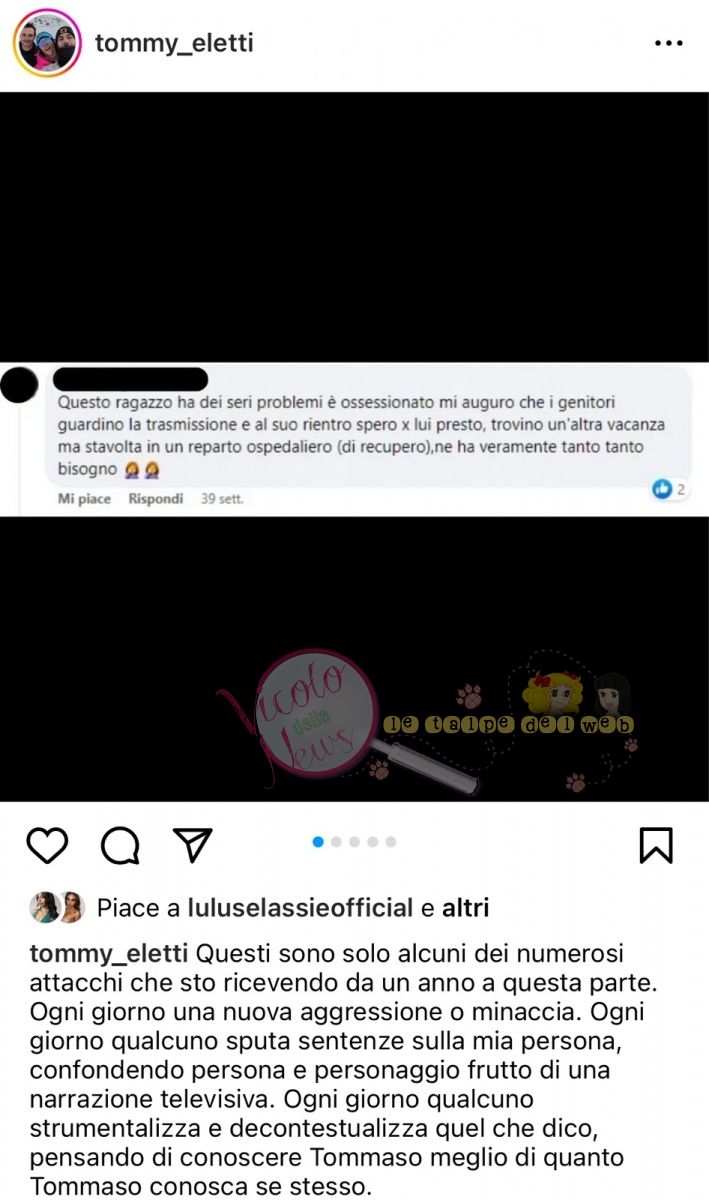709x1200 pixels.
Task: Save the post with the bookmark icon
Action: point(656,846)
